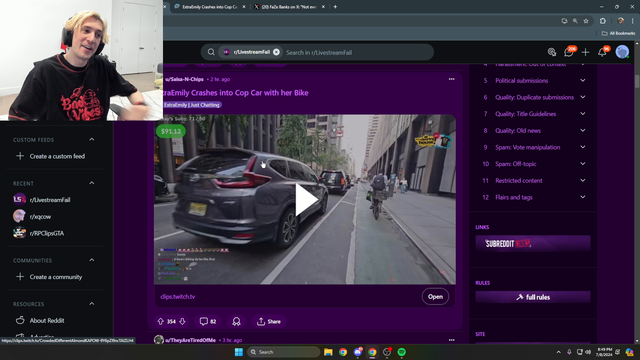Open the post's three-dot options menu
The image size is (640, 360).
coord(451,79)
